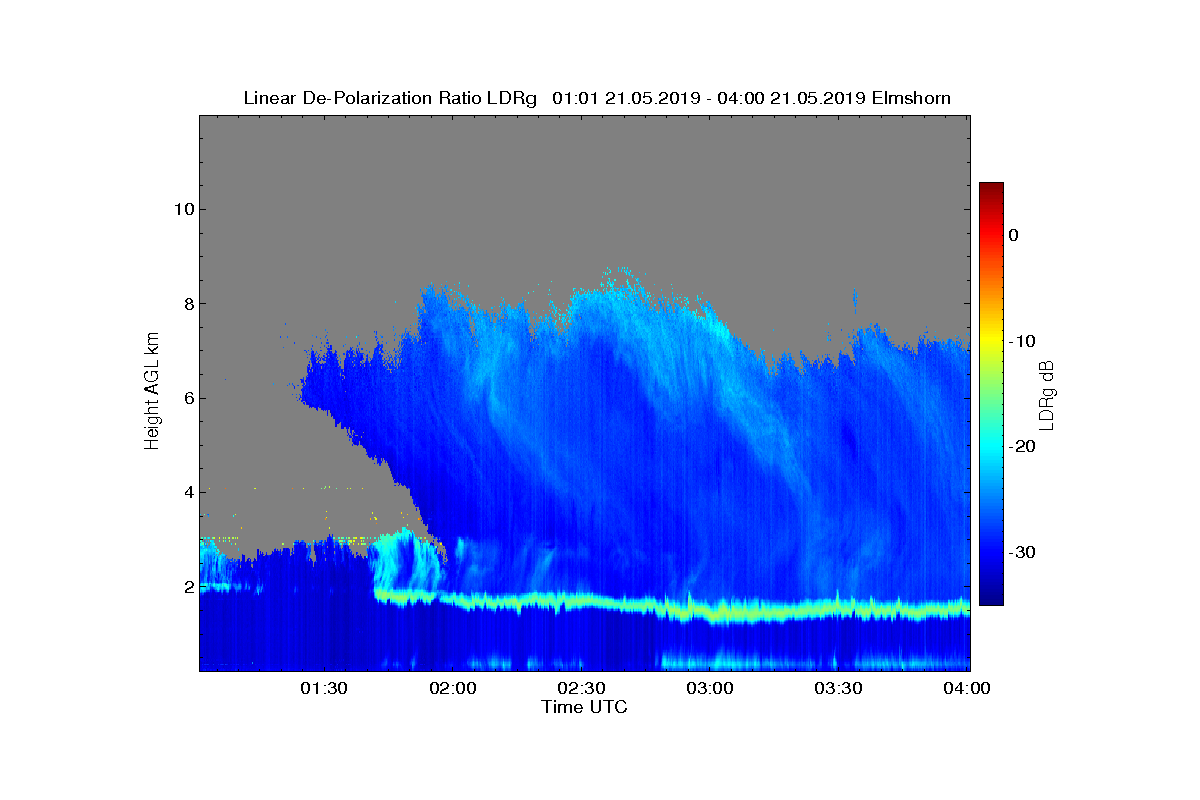Image resolution: width=1200 pixels, height=800 pixels.
Task: Click the 01:30 time tick label
Action: (x=325, y=689)
